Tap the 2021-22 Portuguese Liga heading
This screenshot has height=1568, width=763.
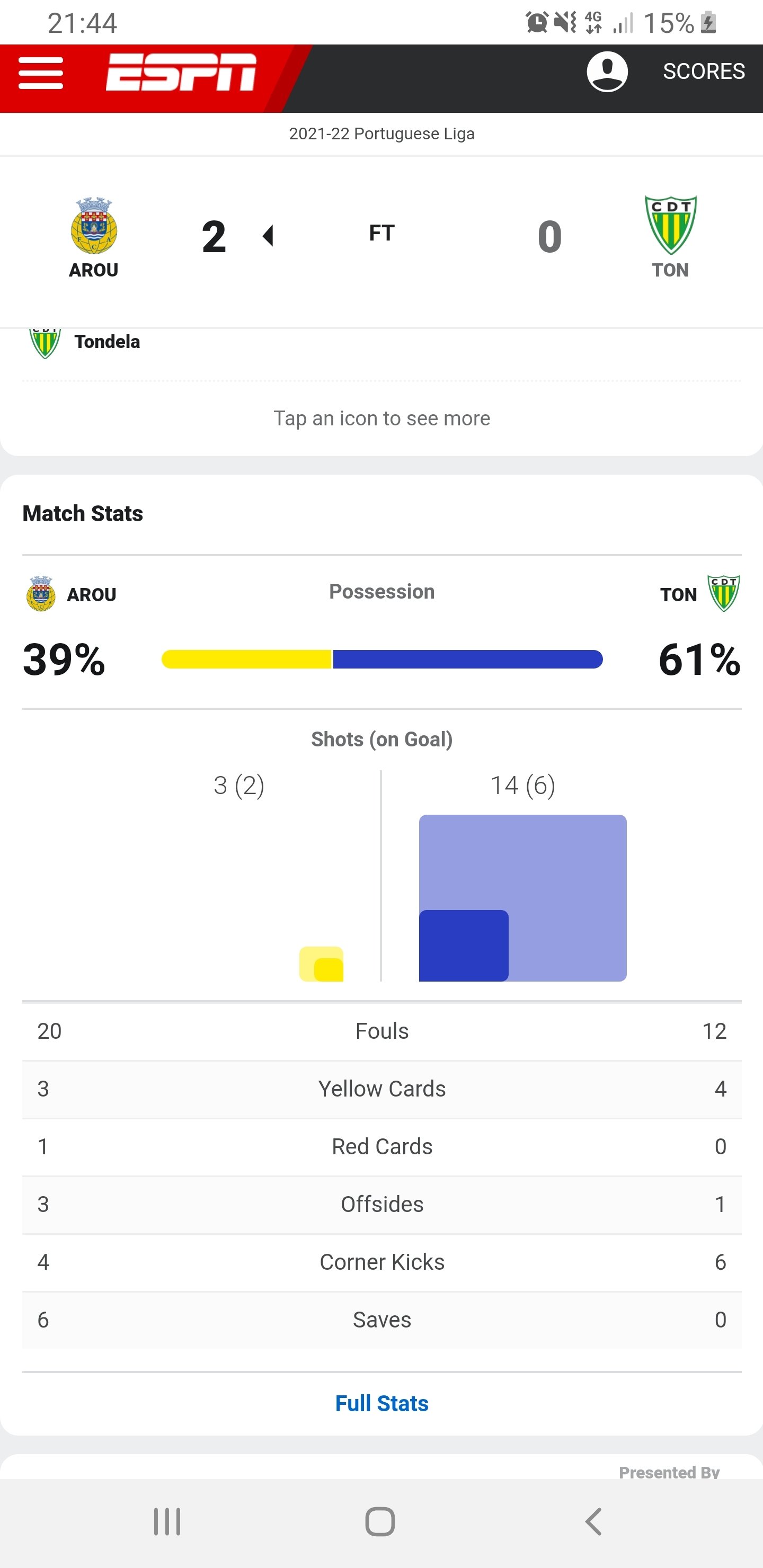(382, 134)
